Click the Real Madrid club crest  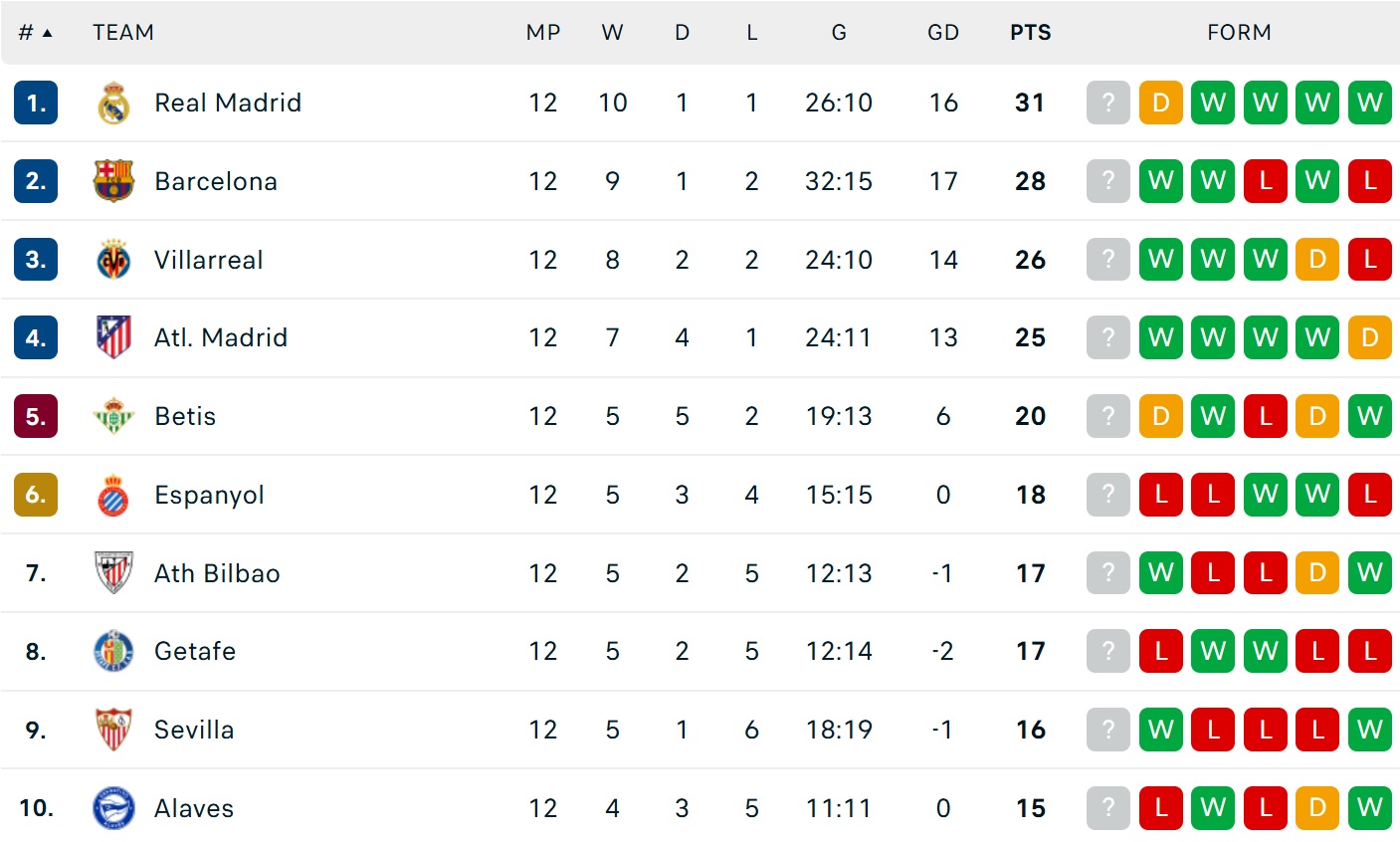[x=113, y=103]
